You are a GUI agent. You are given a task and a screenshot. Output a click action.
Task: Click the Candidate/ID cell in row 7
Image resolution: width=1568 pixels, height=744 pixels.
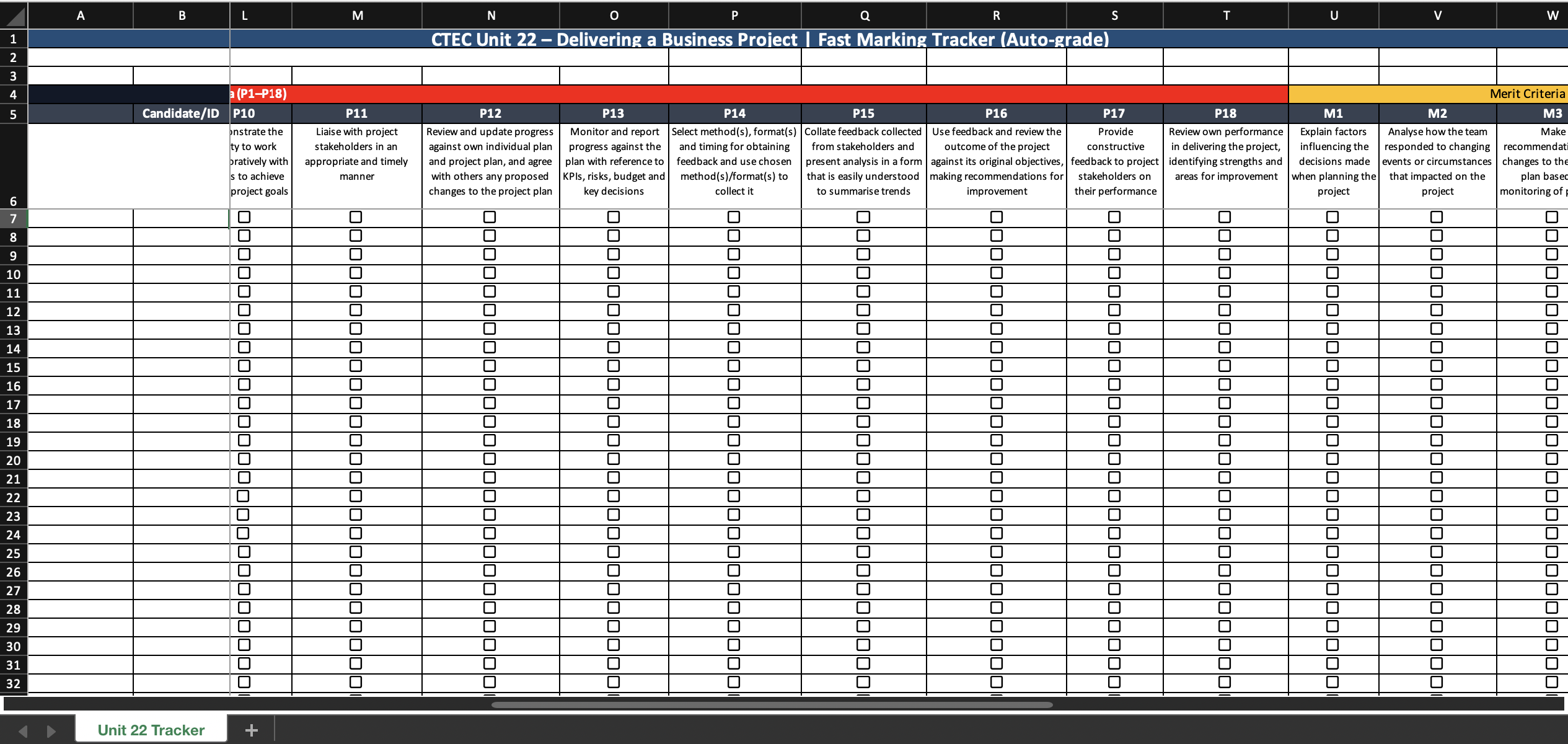tap(181, 218)
